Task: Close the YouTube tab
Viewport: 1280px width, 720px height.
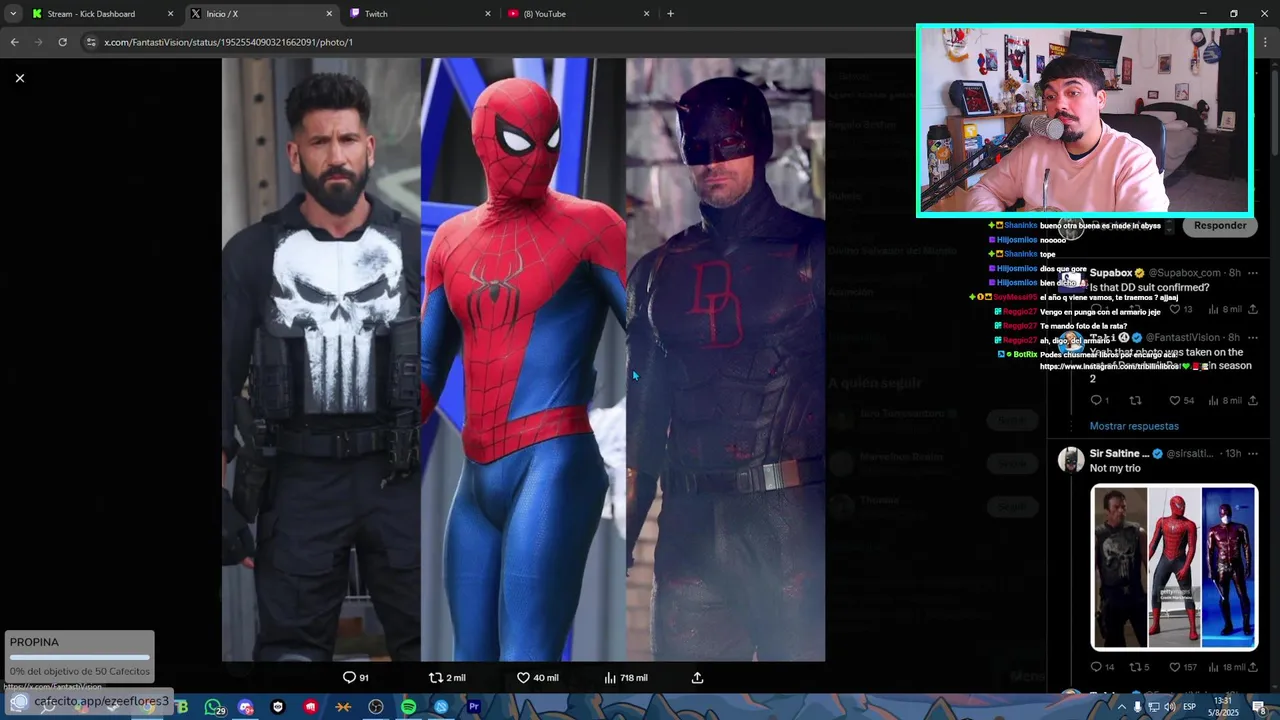Action: pos(646,14)
